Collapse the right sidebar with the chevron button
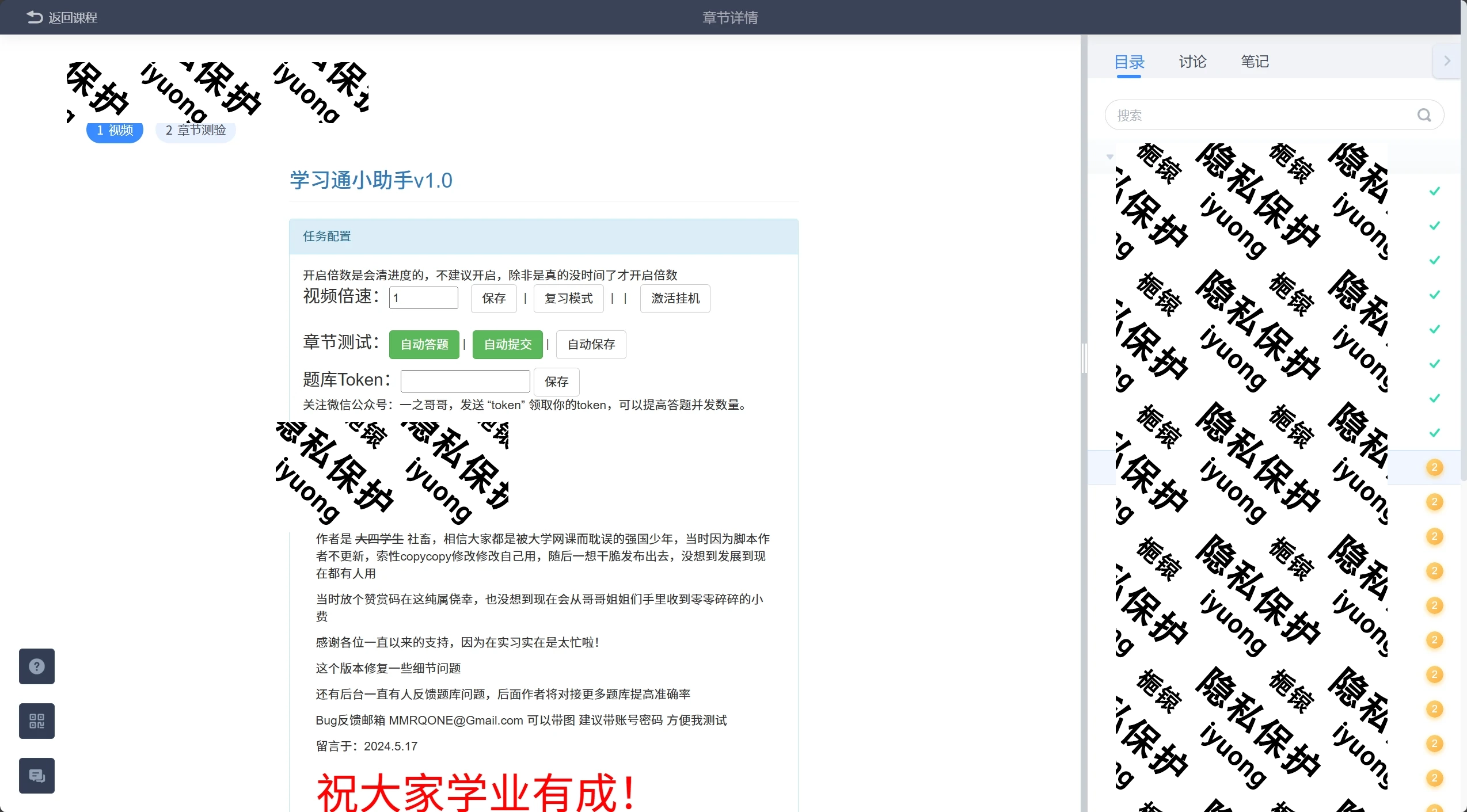 click(x=1447, y=60)
